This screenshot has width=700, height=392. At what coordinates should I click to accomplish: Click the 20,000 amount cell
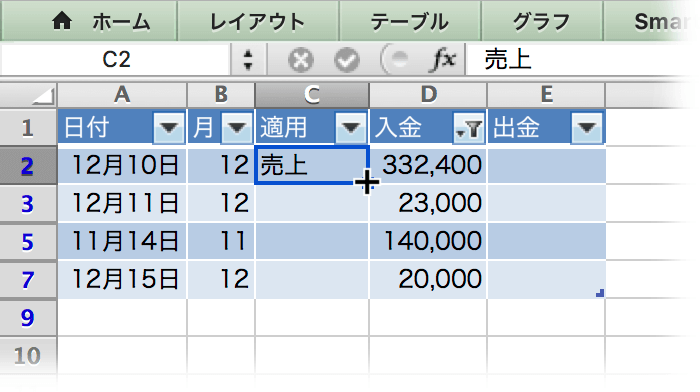tap(429, 279)
